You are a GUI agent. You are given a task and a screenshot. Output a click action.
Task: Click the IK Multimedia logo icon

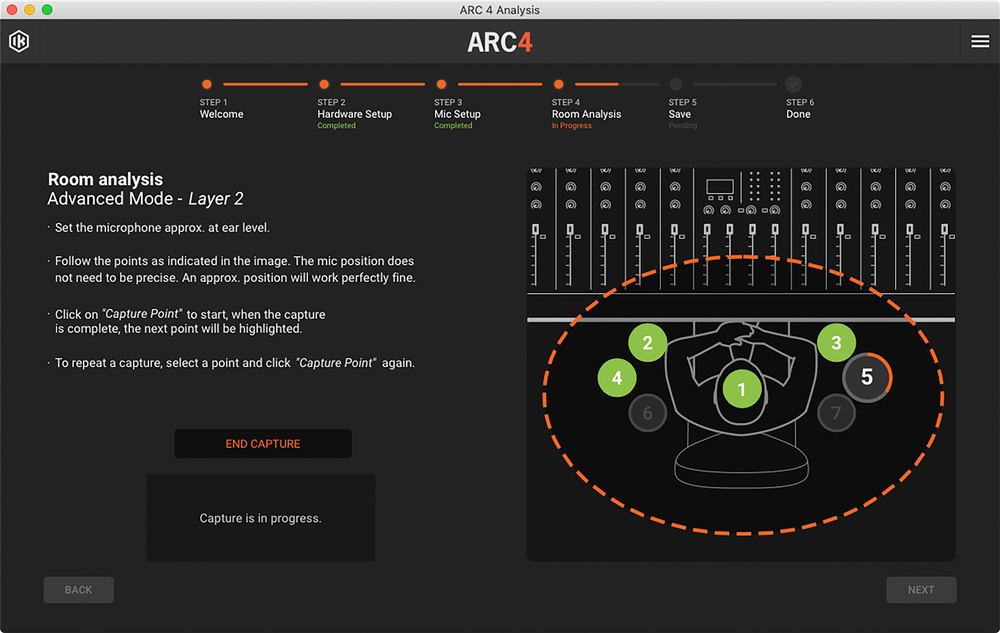[x=19, y=41]
